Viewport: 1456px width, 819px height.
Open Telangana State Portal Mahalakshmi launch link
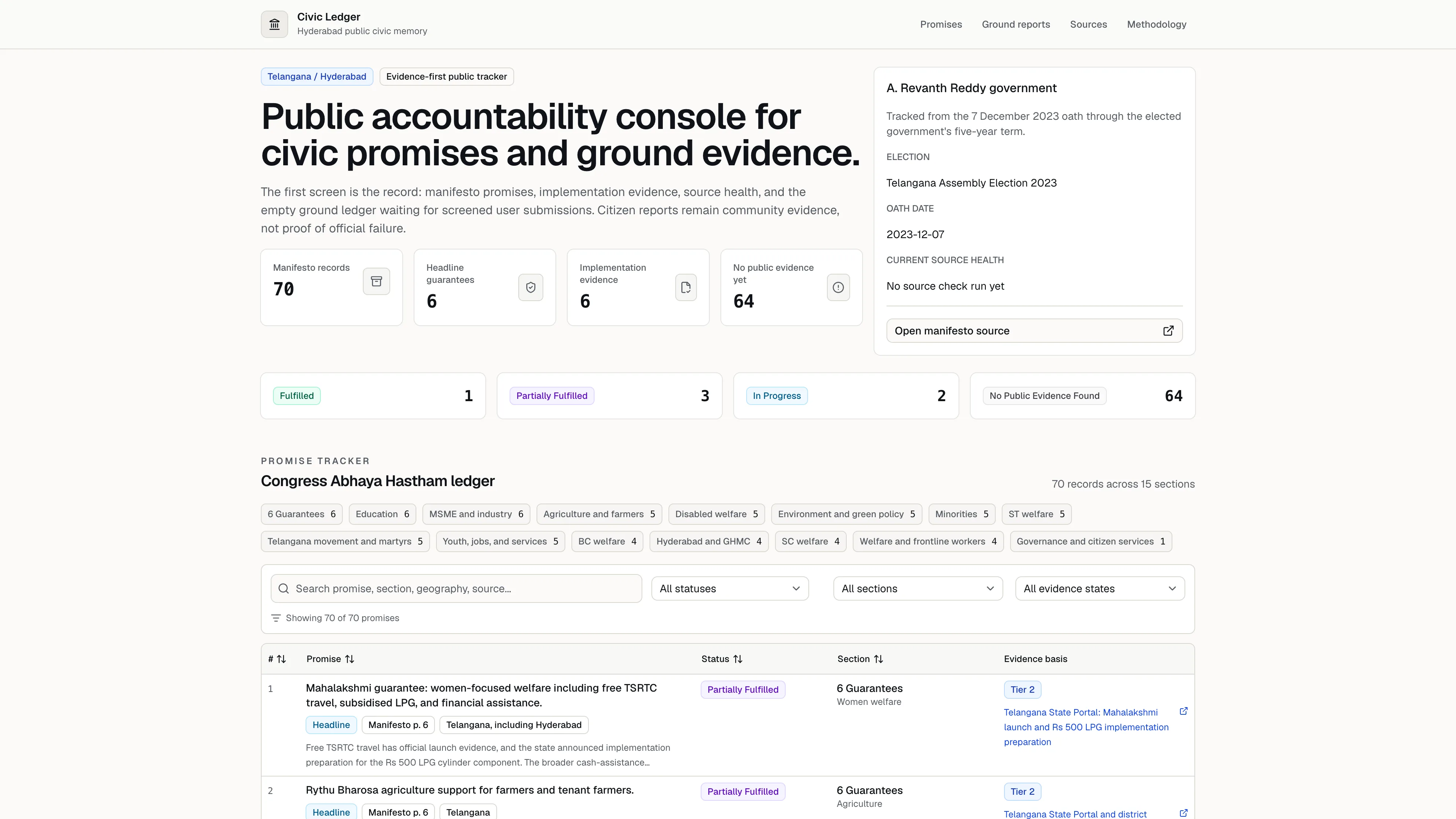tap(1086, 727)
